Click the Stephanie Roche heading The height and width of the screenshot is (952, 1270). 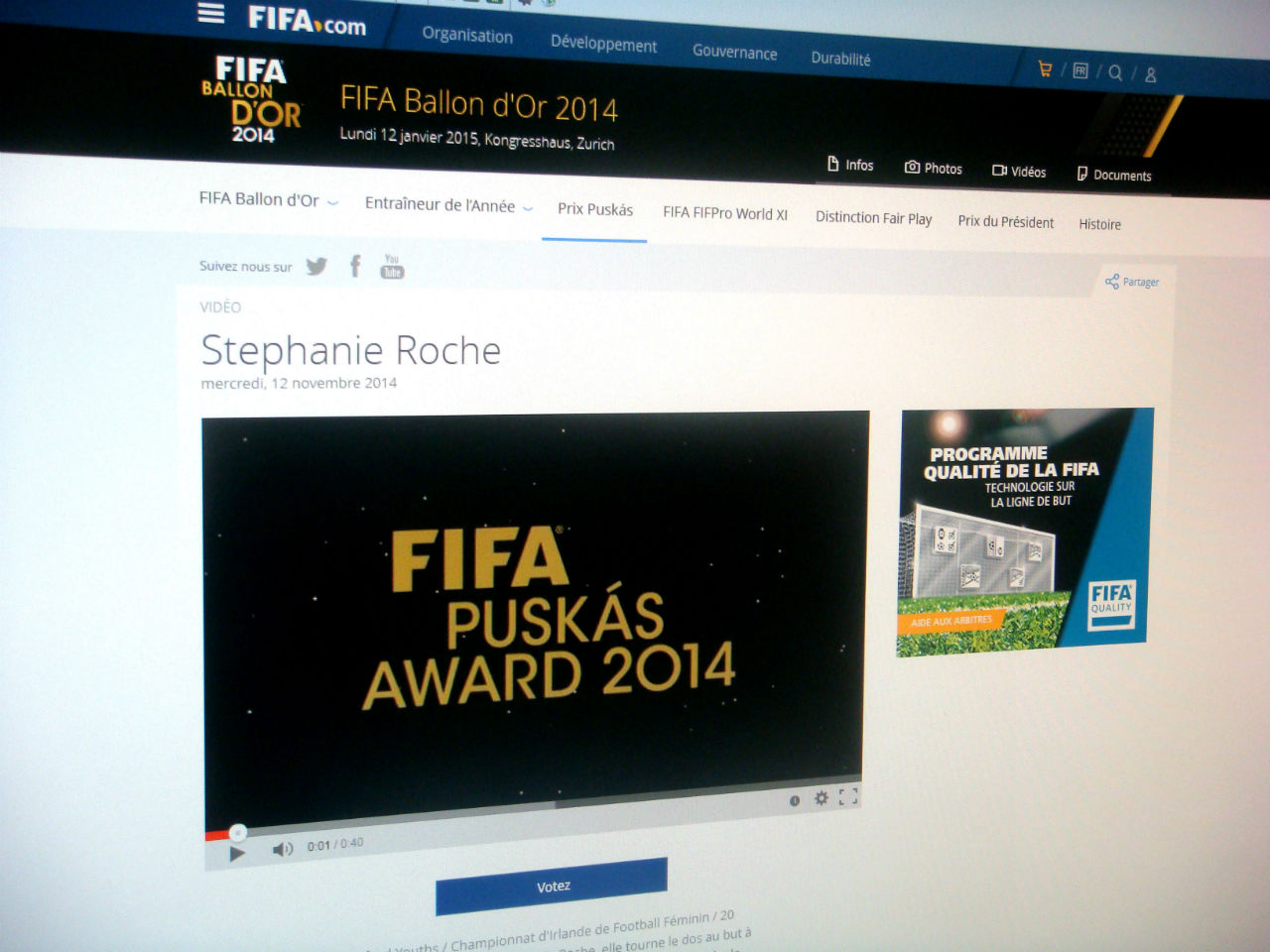[350, 350]
